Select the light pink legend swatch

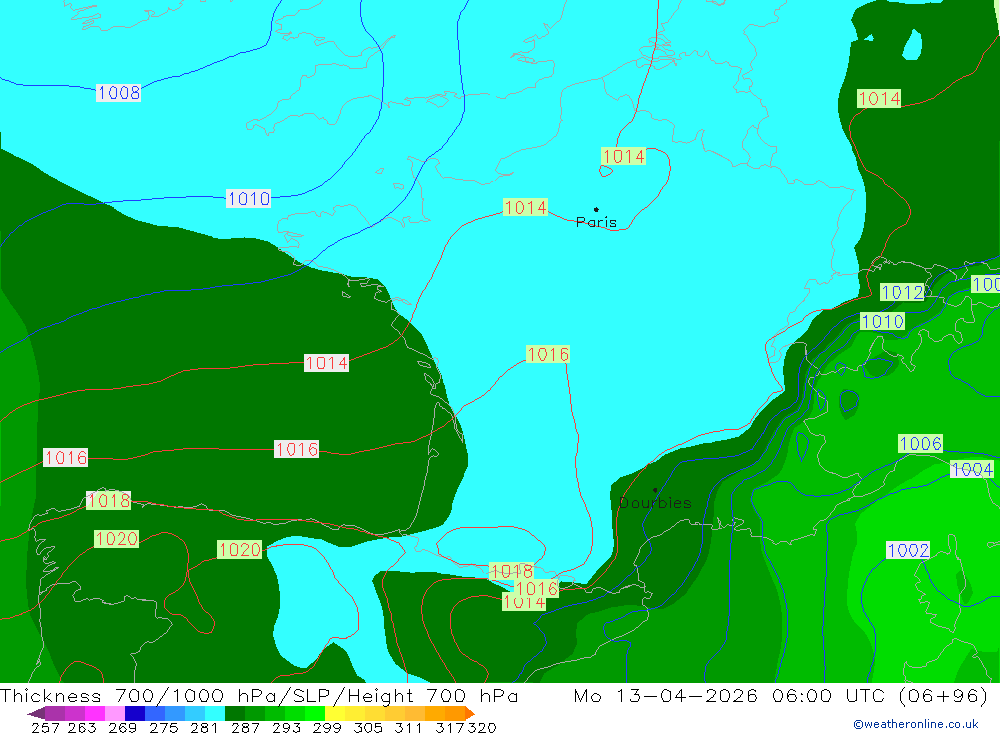point(115,713)
